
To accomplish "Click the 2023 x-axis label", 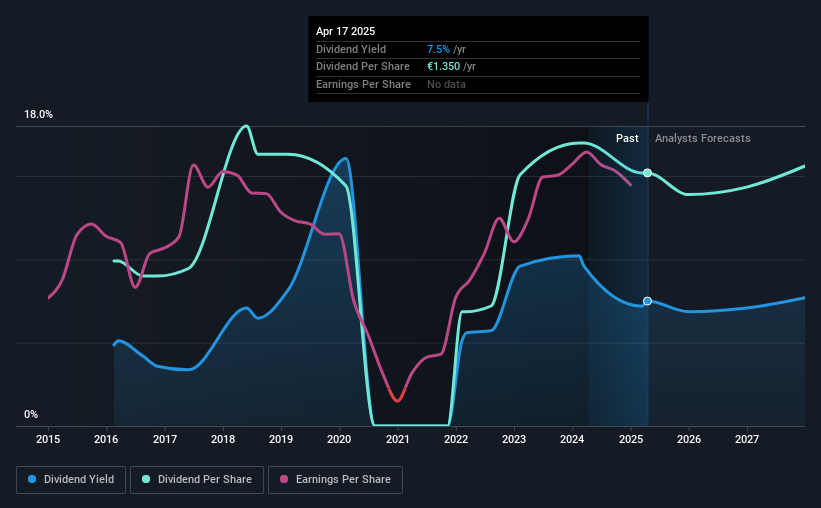I will 514,439.
